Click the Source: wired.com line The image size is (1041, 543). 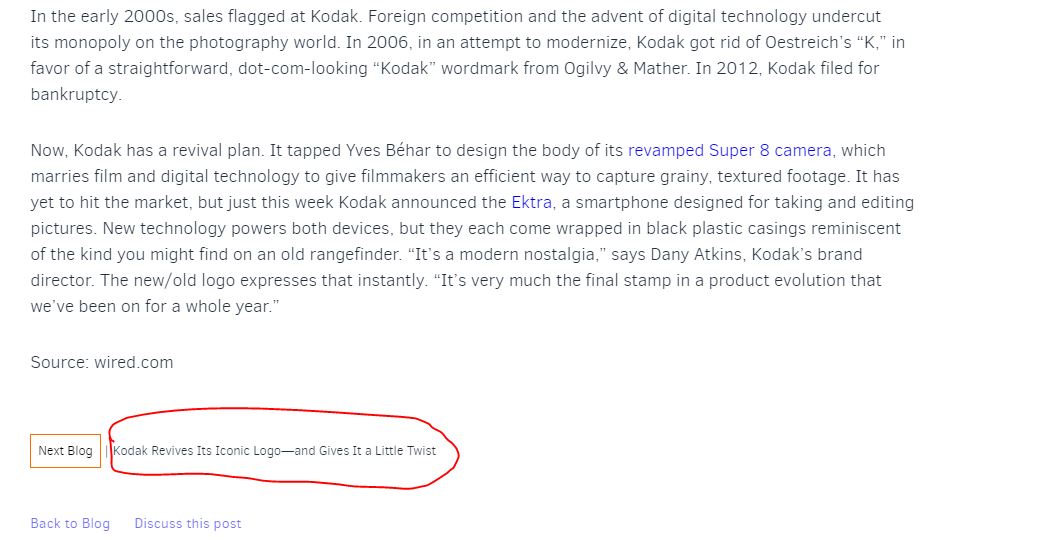tap(102, 362)
